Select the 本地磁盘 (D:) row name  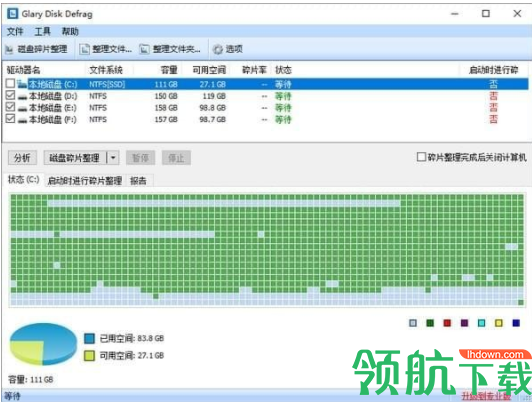pyautogui.click(x=53, y=96)
